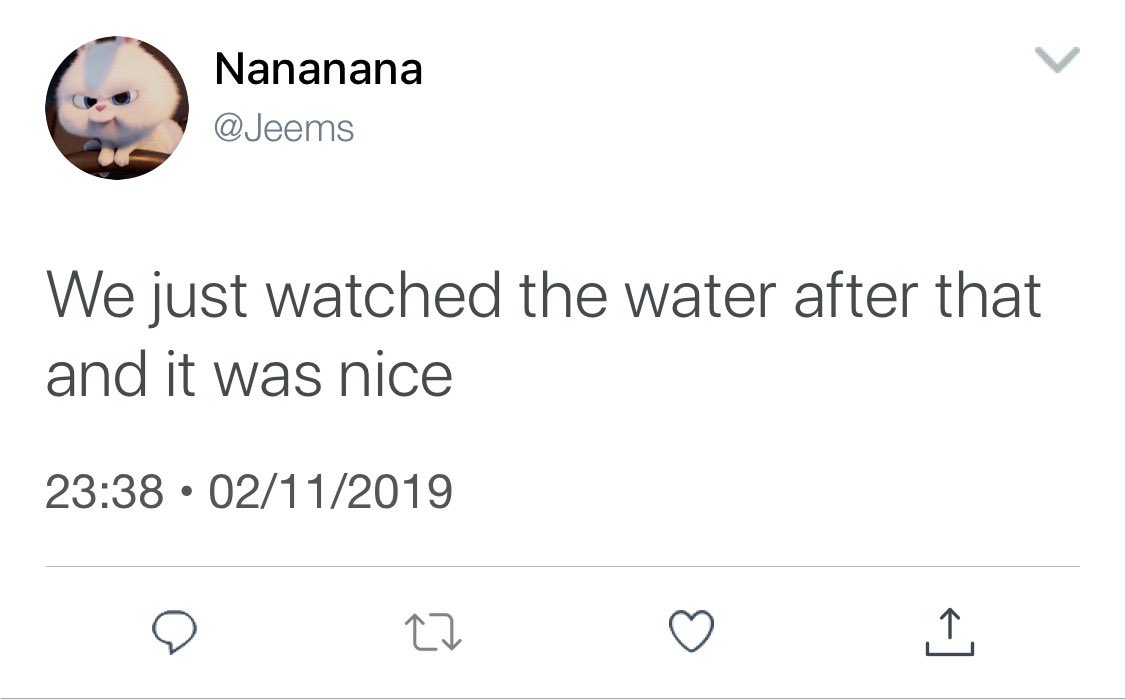Open the tweet options chevron menu
Viewport: 1125px width, 700px height.
[1058, 60]
